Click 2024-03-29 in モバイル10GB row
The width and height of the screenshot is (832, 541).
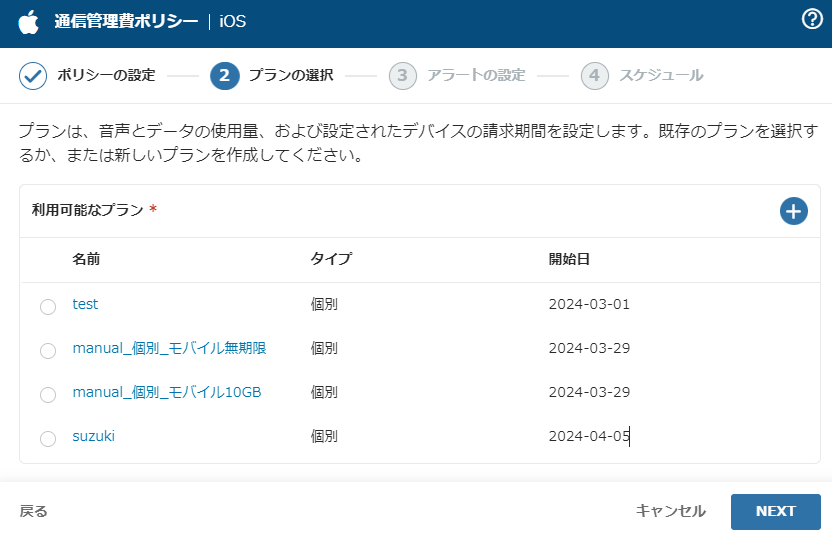click(x=589, y=392)
